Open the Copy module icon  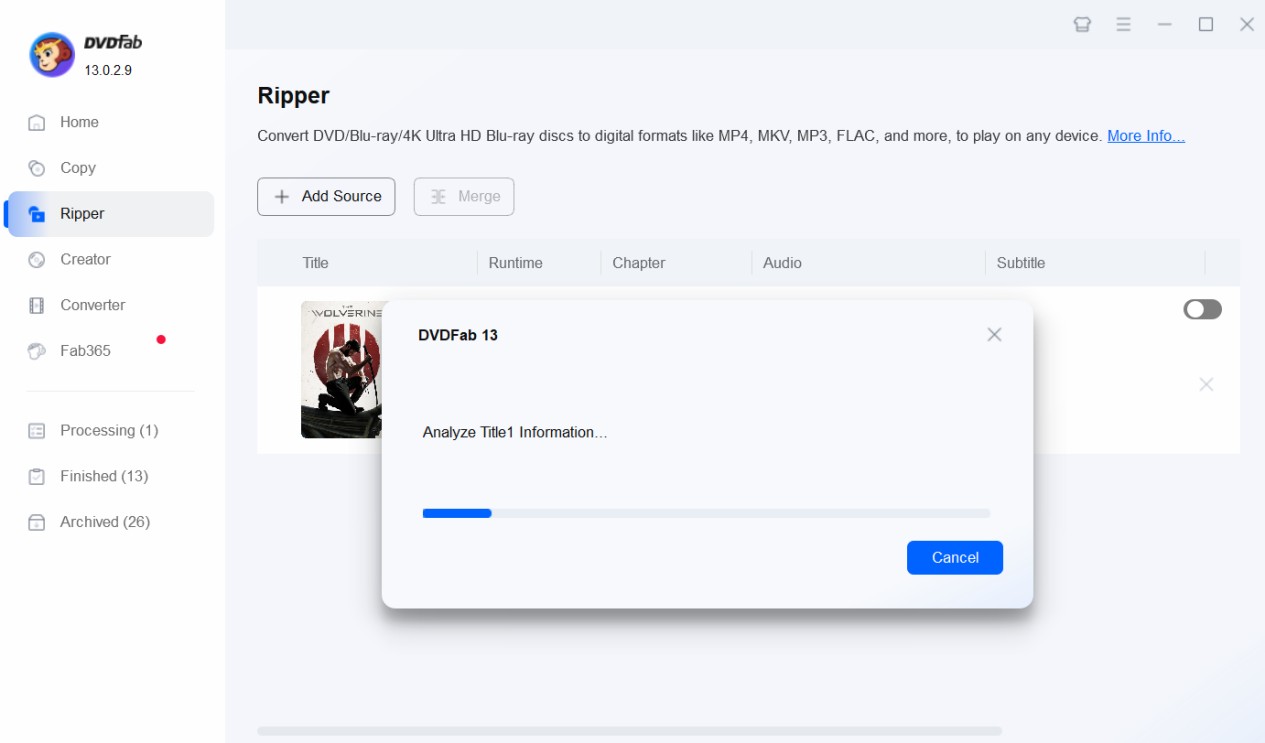37,168
